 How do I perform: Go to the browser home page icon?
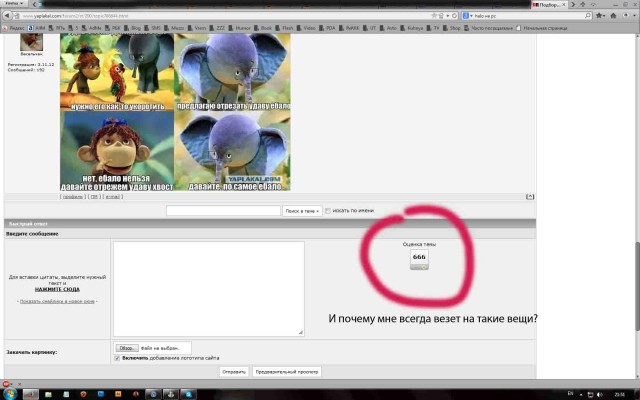[613, 16]
